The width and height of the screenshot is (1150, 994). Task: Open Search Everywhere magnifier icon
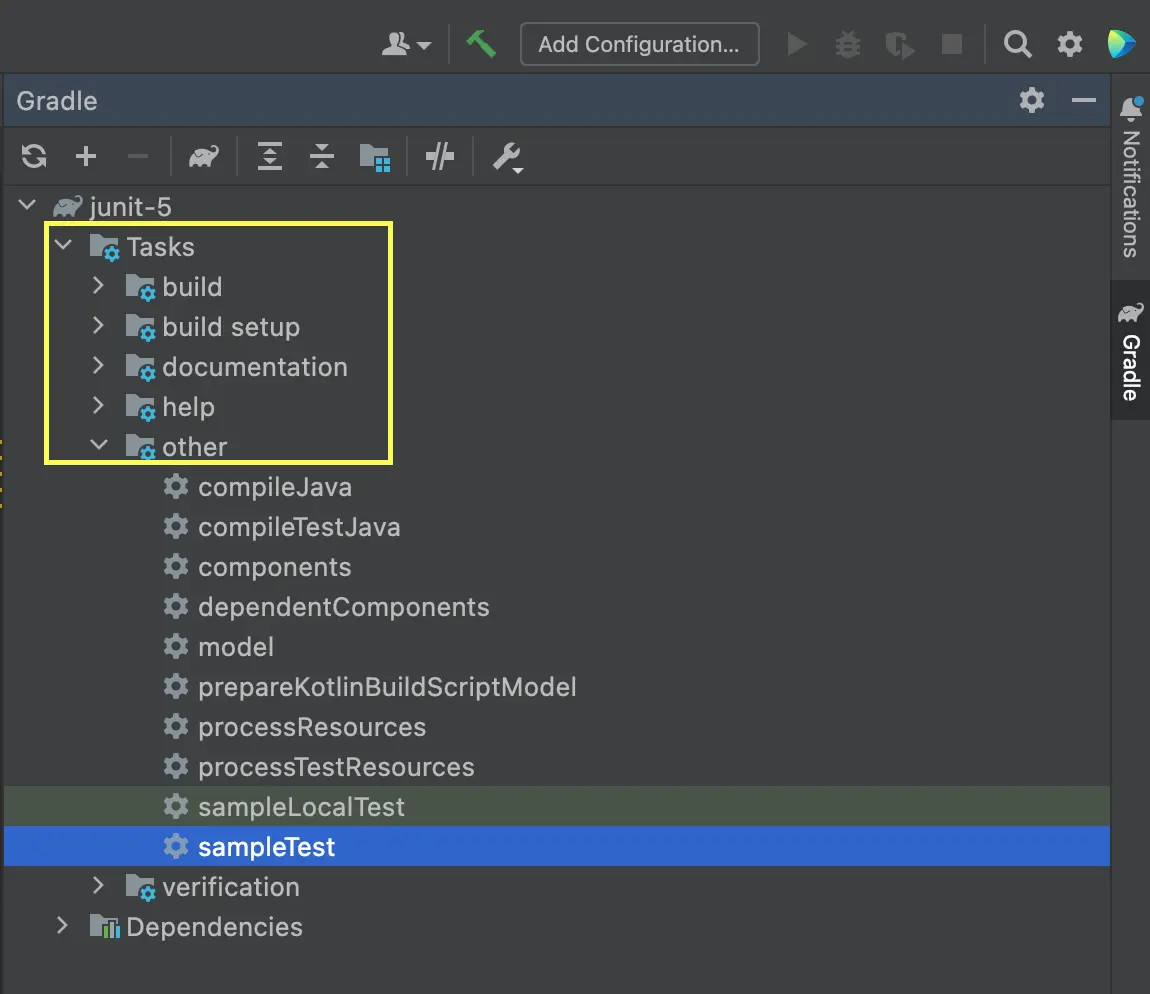tap(1017, 44)
